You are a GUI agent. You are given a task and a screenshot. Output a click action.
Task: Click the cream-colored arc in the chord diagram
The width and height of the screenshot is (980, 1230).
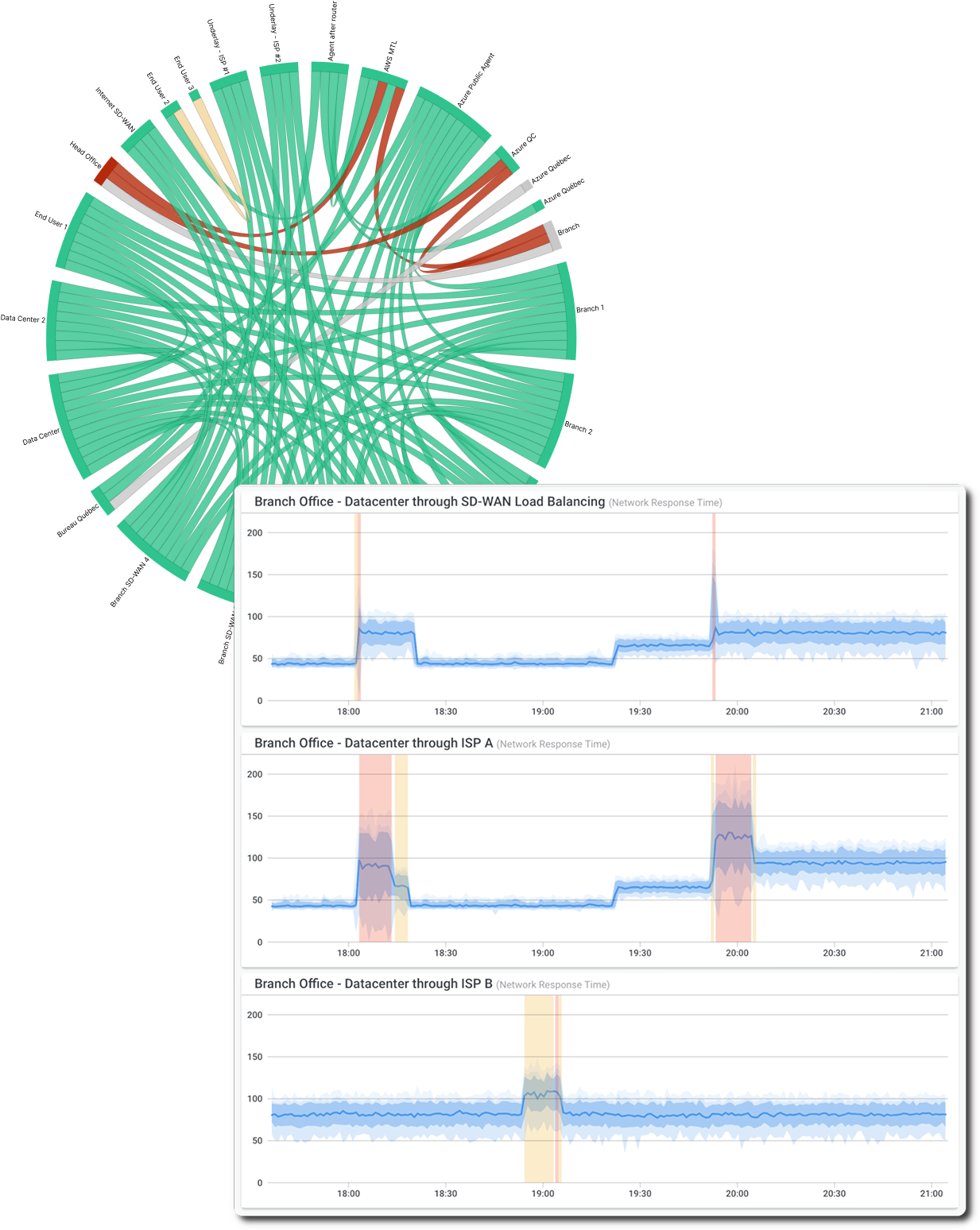point(199,115)
